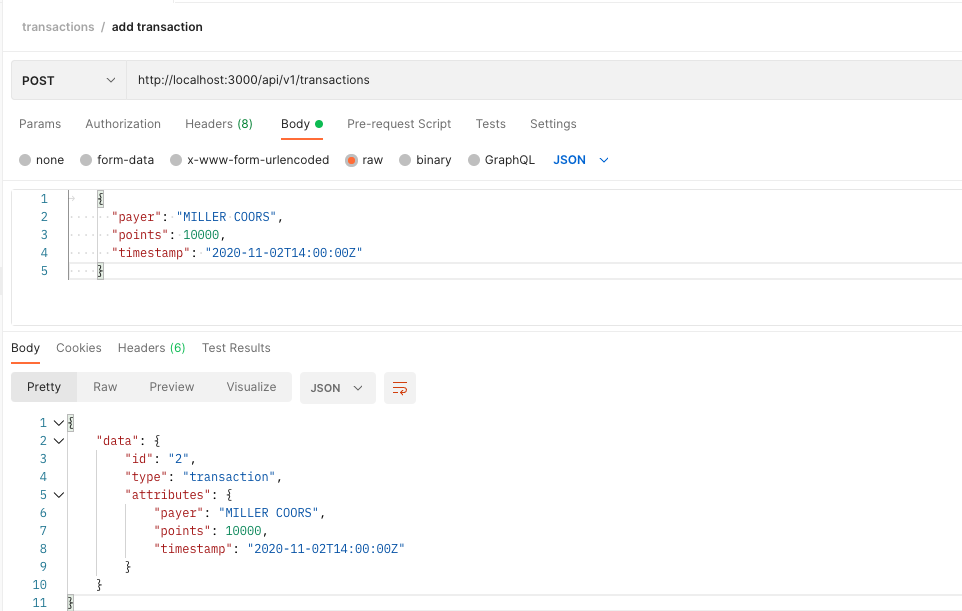The height and width of the screenshot is (611, 962).
Task: Click line number 11 in response viewer
Action: point(40,602)
